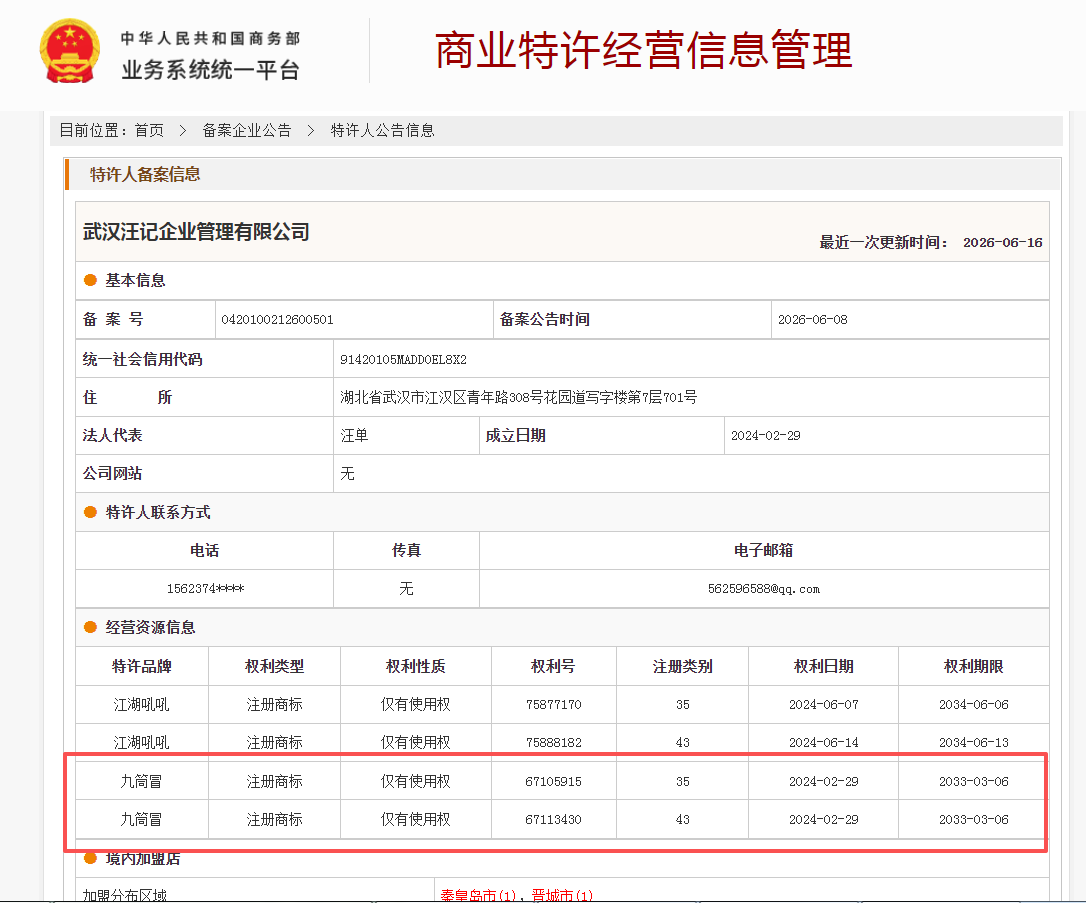
Task: Click the national emblem logo
Action: pos(69,51)
